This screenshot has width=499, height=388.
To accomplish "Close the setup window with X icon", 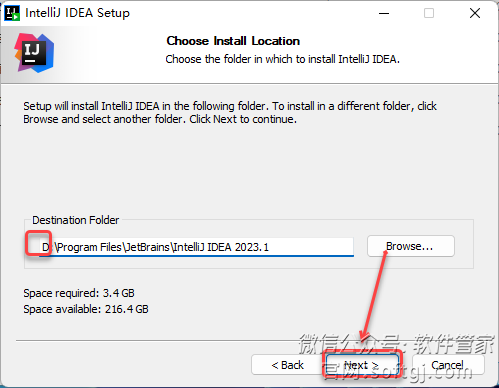I will (475, 13).
